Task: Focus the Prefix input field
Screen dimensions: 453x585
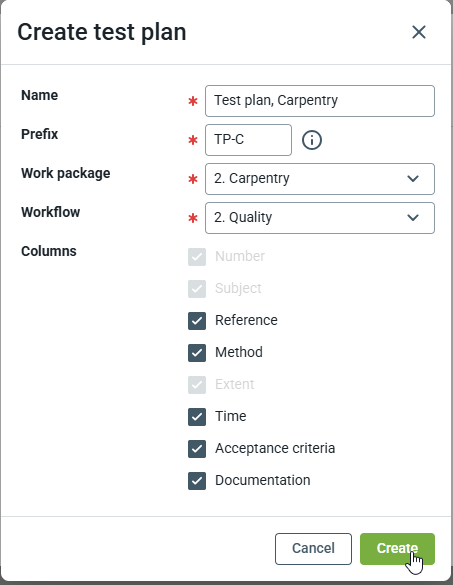Action: click(249, 140)
